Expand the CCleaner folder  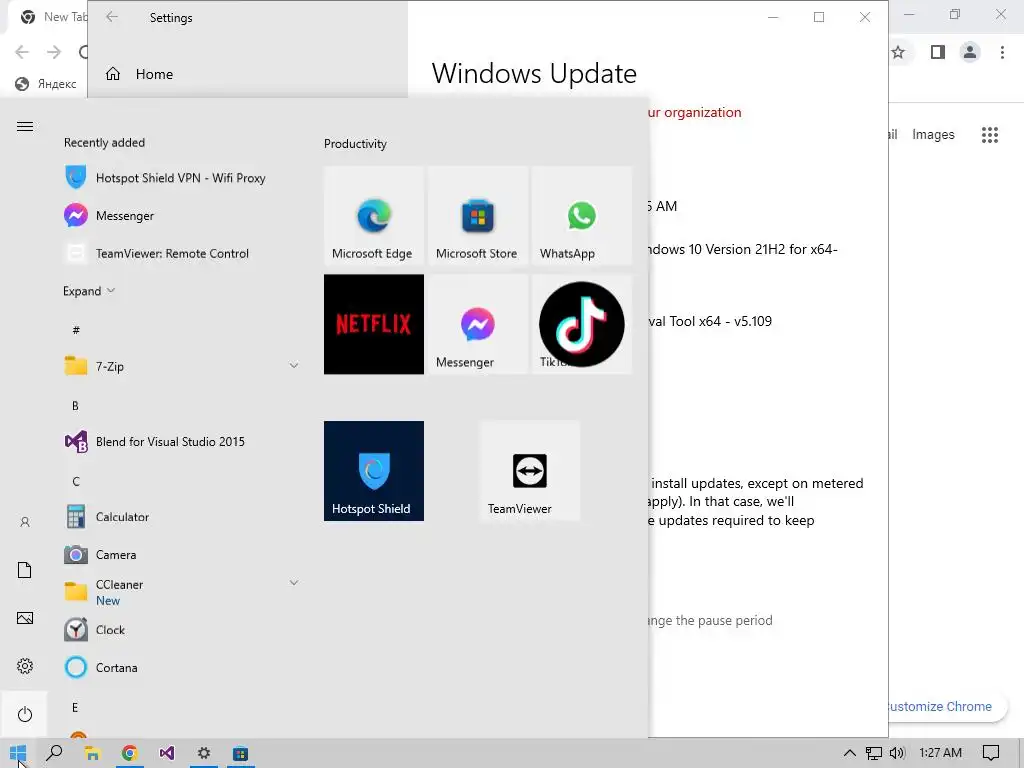[294, 583]
